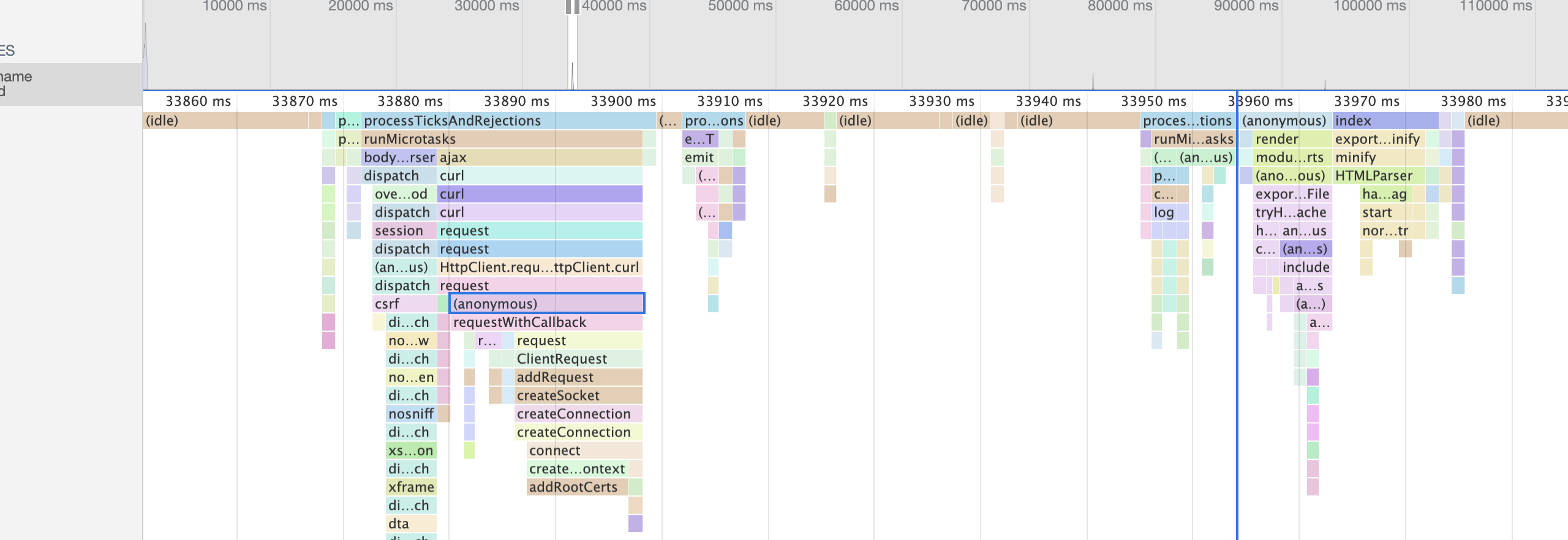Click the csrf frame
Viewport: 1568px width, 540px height.
(405, 304)
